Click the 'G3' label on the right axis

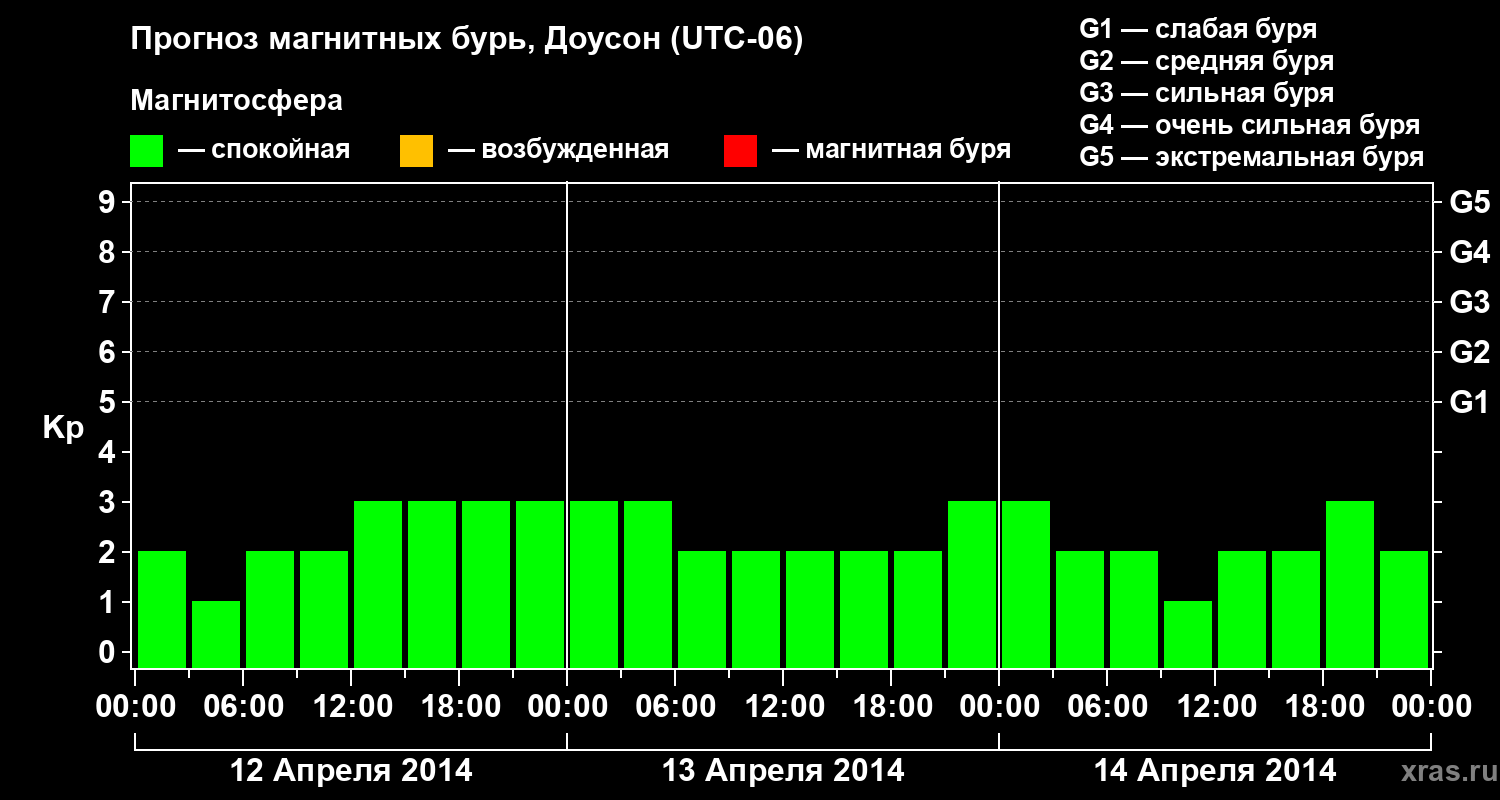(1470, 302)
